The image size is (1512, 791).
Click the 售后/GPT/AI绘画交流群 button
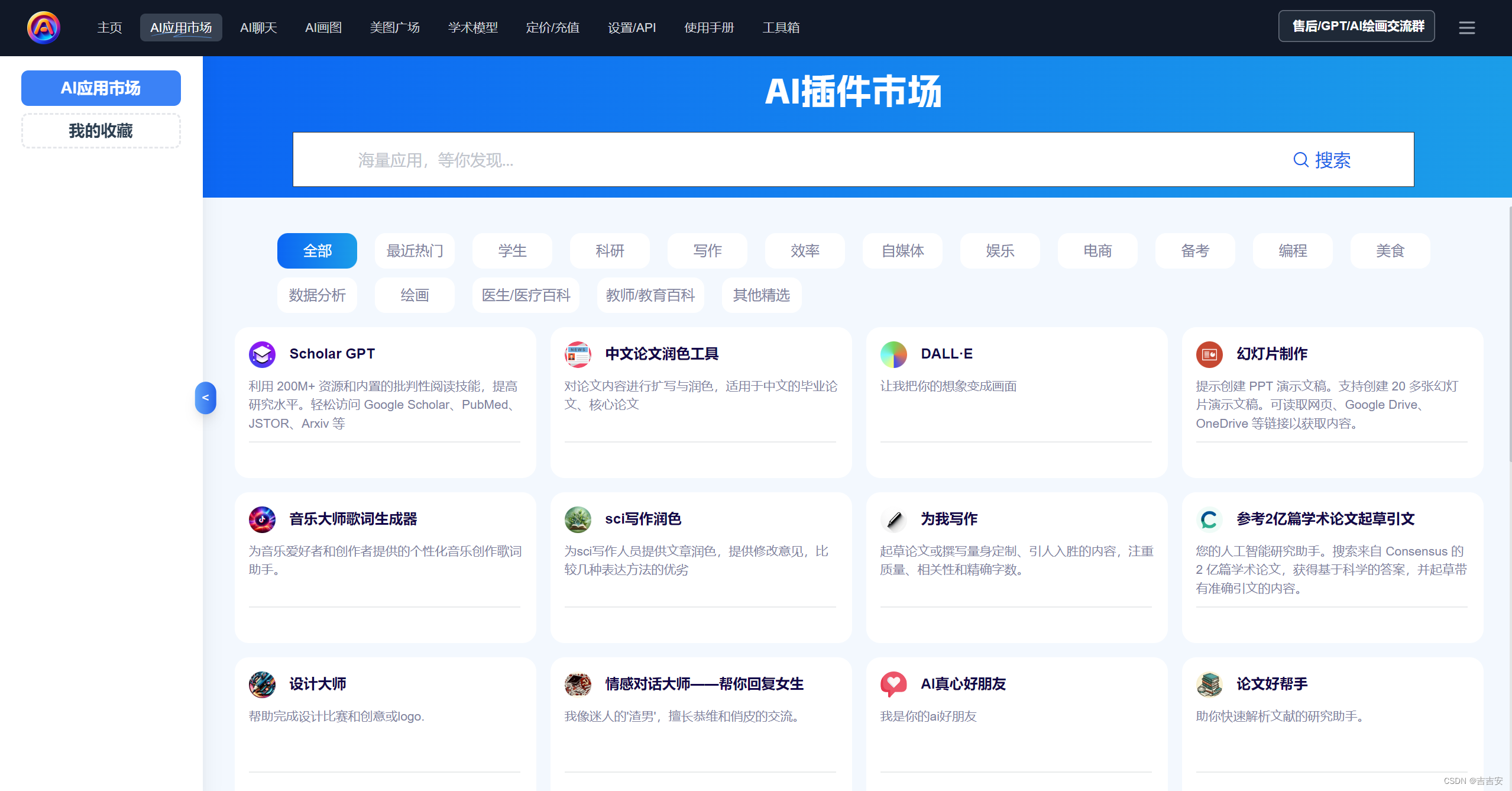point(1356,27)
